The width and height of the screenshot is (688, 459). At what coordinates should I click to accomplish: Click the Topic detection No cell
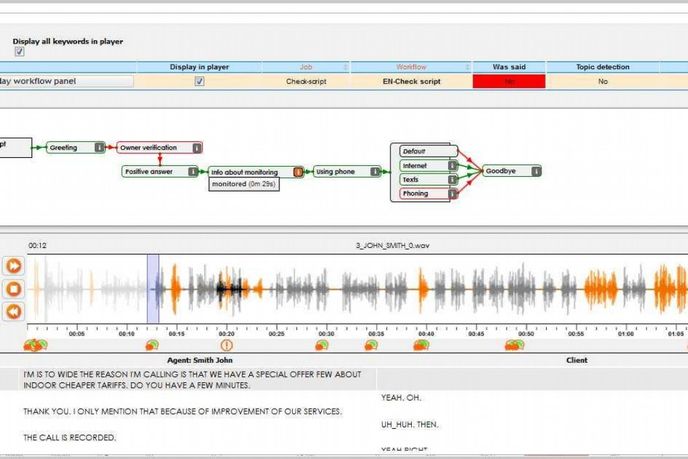[x=602, y=81]
